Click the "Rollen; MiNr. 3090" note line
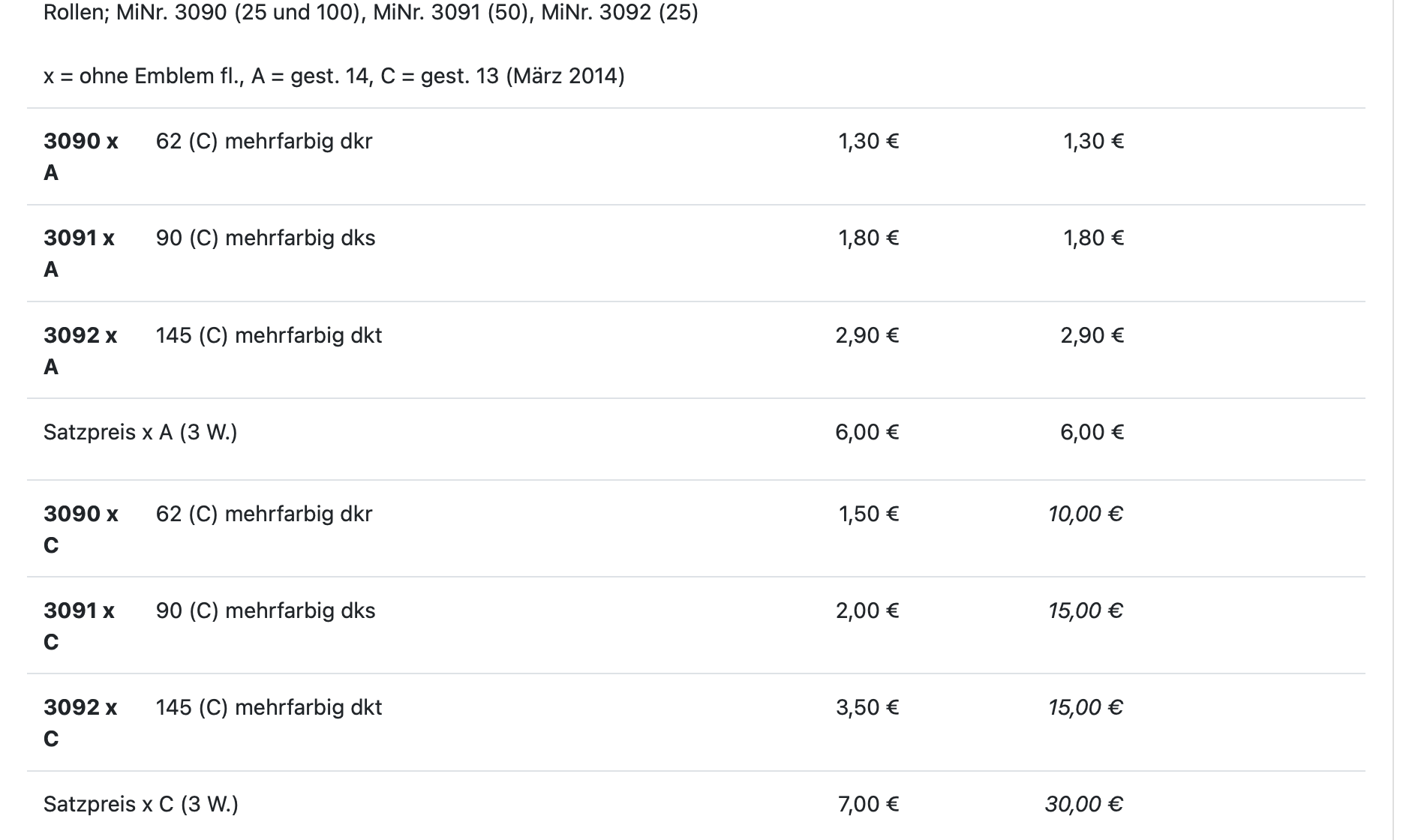Image resolution: width=1409 pixels, height=840 pixels. (x=371, y=13)
